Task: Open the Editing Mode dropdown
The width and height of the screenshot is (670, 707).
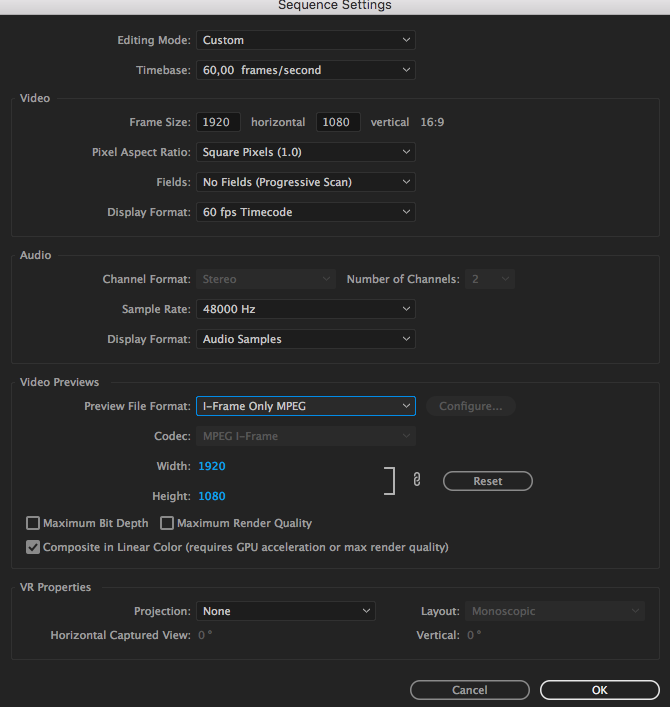Action: coord(305,40)
